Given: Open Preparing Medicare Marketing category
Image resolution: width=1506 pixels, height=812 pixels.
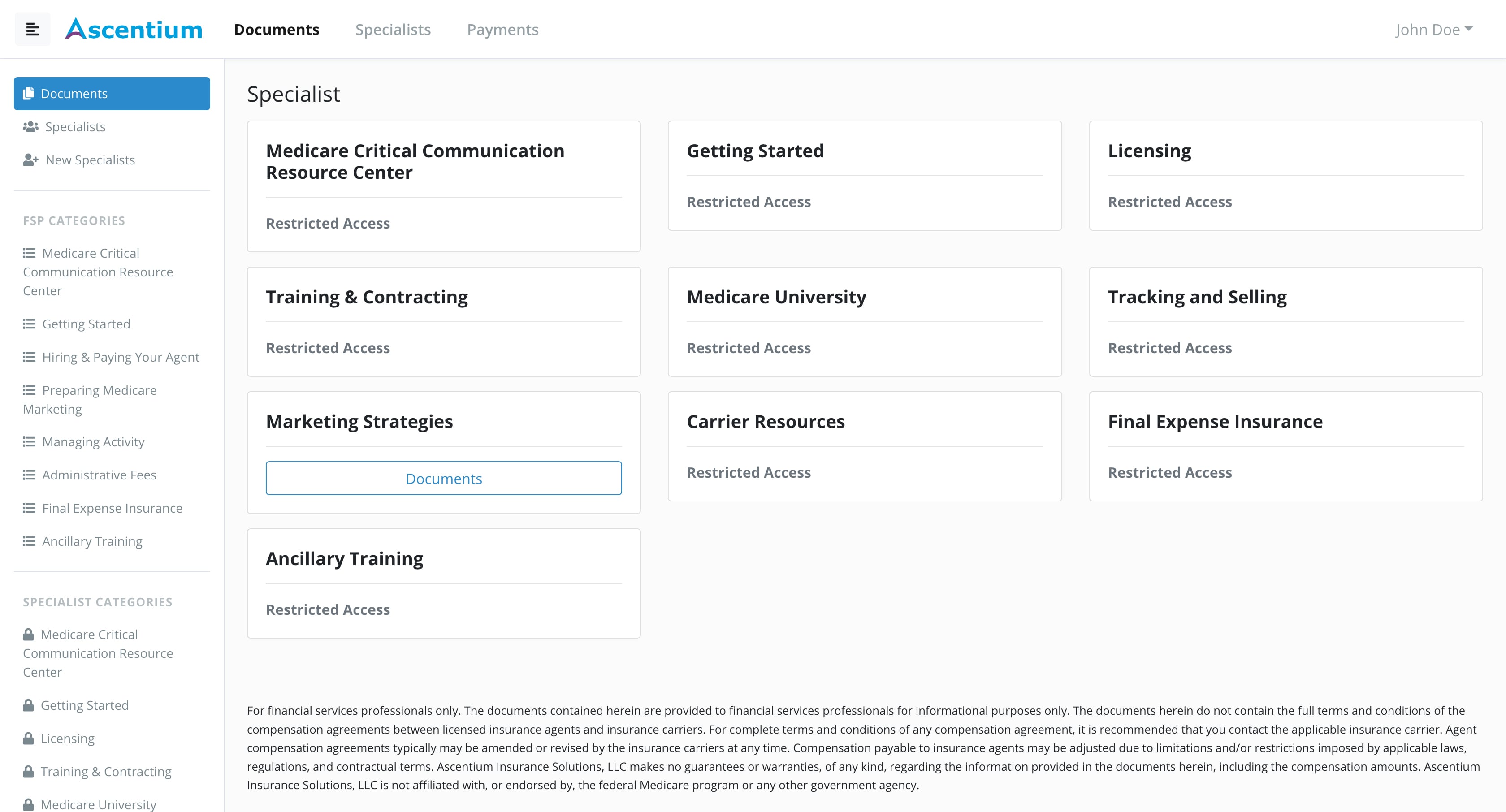Looking at the screenshot, I should pos(99,390).
